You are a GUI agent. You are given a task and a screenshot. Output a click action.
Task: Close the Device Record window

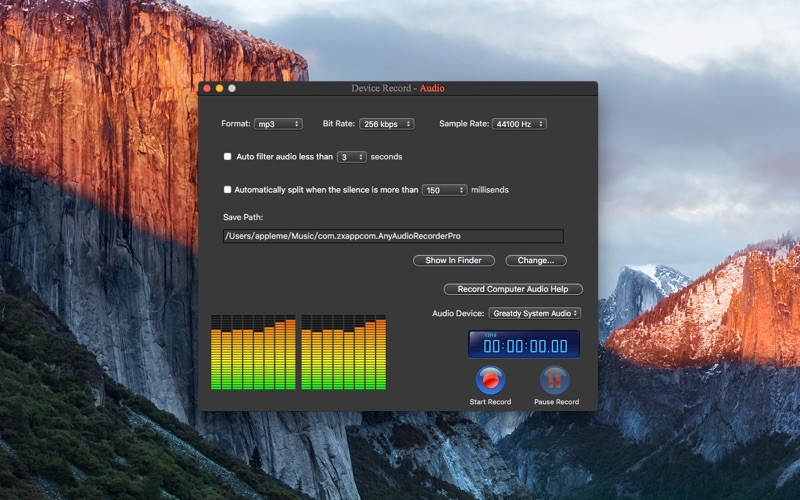207,88
